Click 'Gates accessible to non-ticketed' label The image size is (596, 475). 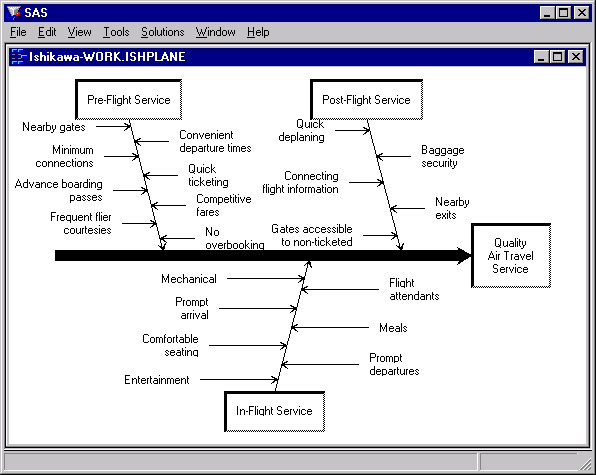tap(312, 235)
